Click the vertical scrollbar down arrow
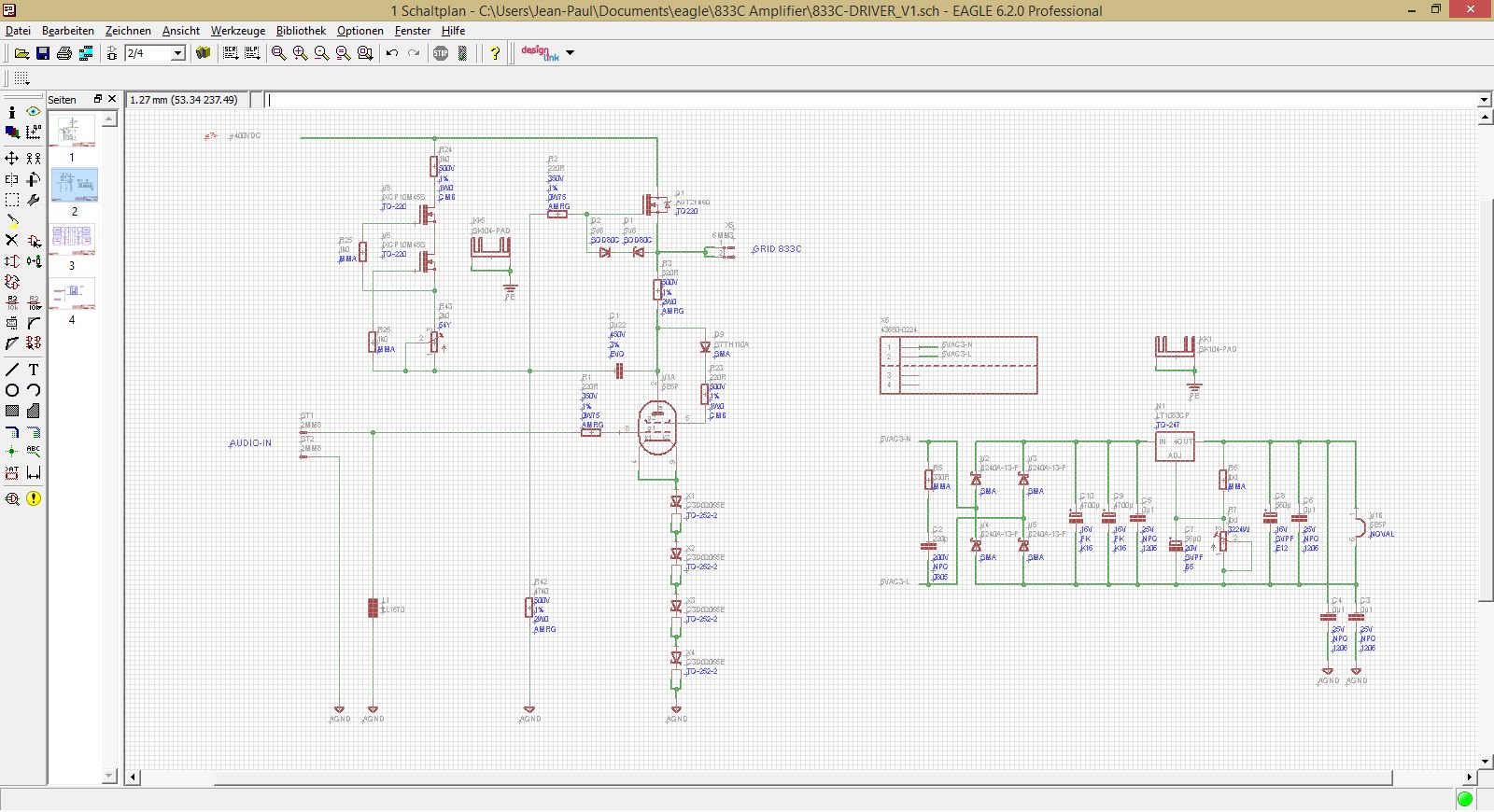Viewport: 1494px width, 812px height. (1485, 762)
